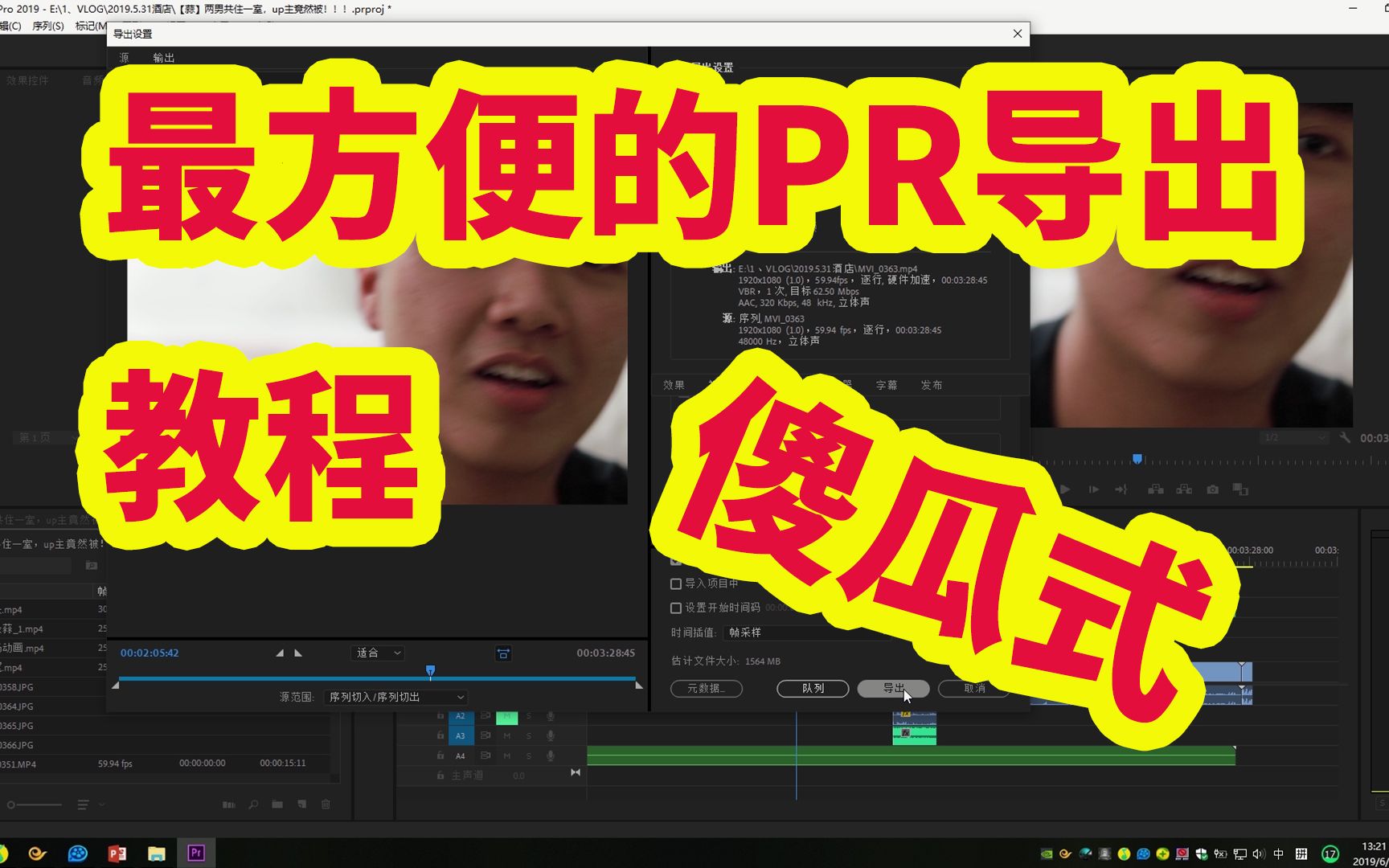
Task: Set in point with left triangle icon
Action: [280, 653]
